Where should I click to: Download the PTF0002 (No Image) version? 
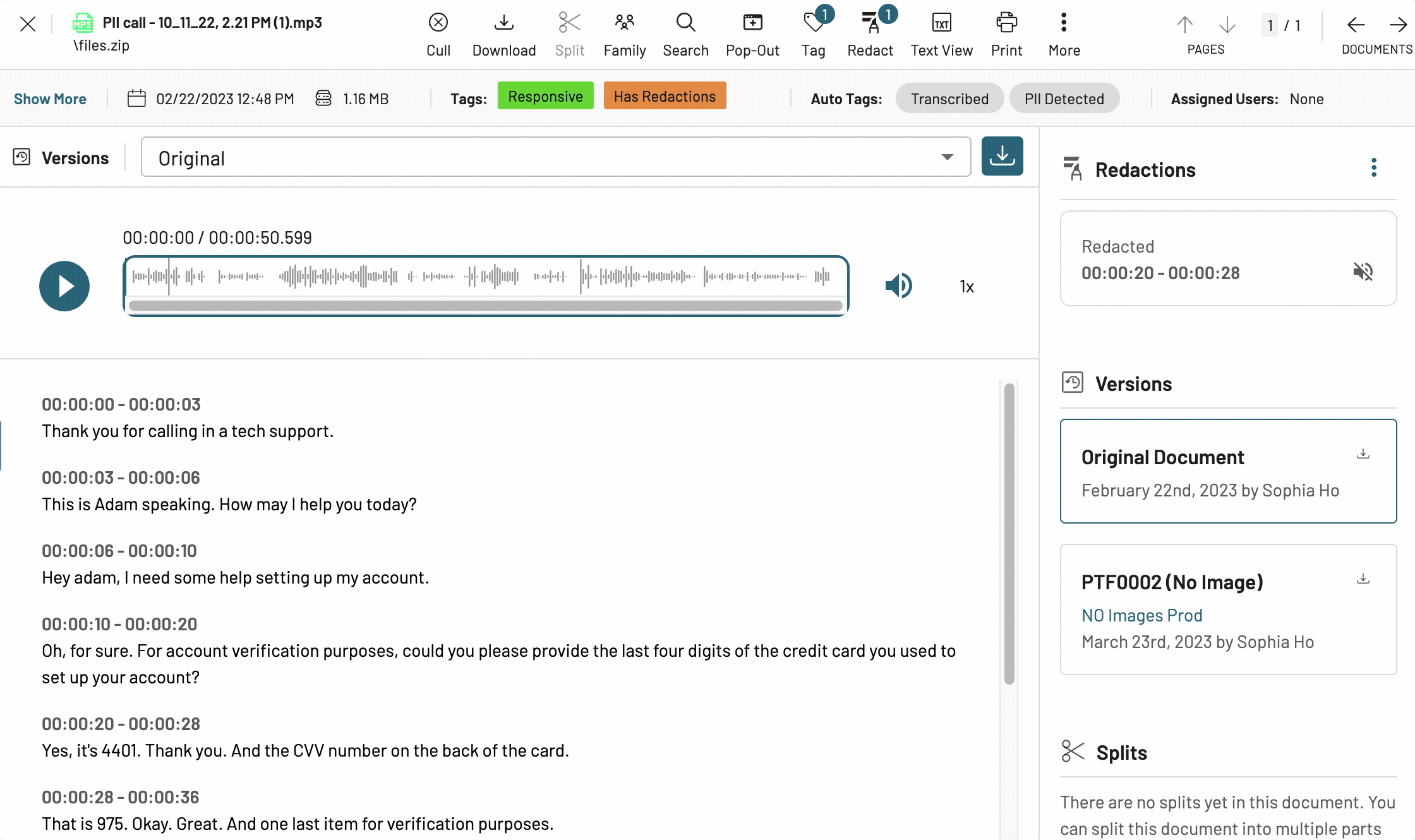[1363, 579]
